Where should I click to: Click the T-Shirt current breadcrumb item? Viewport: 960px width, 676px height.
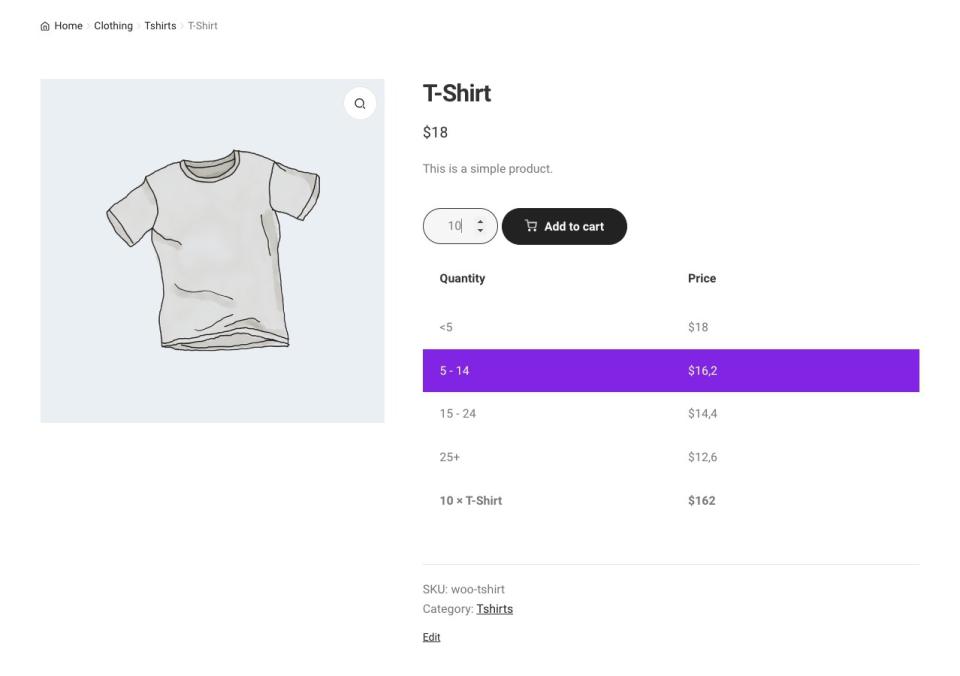(202, 26)
